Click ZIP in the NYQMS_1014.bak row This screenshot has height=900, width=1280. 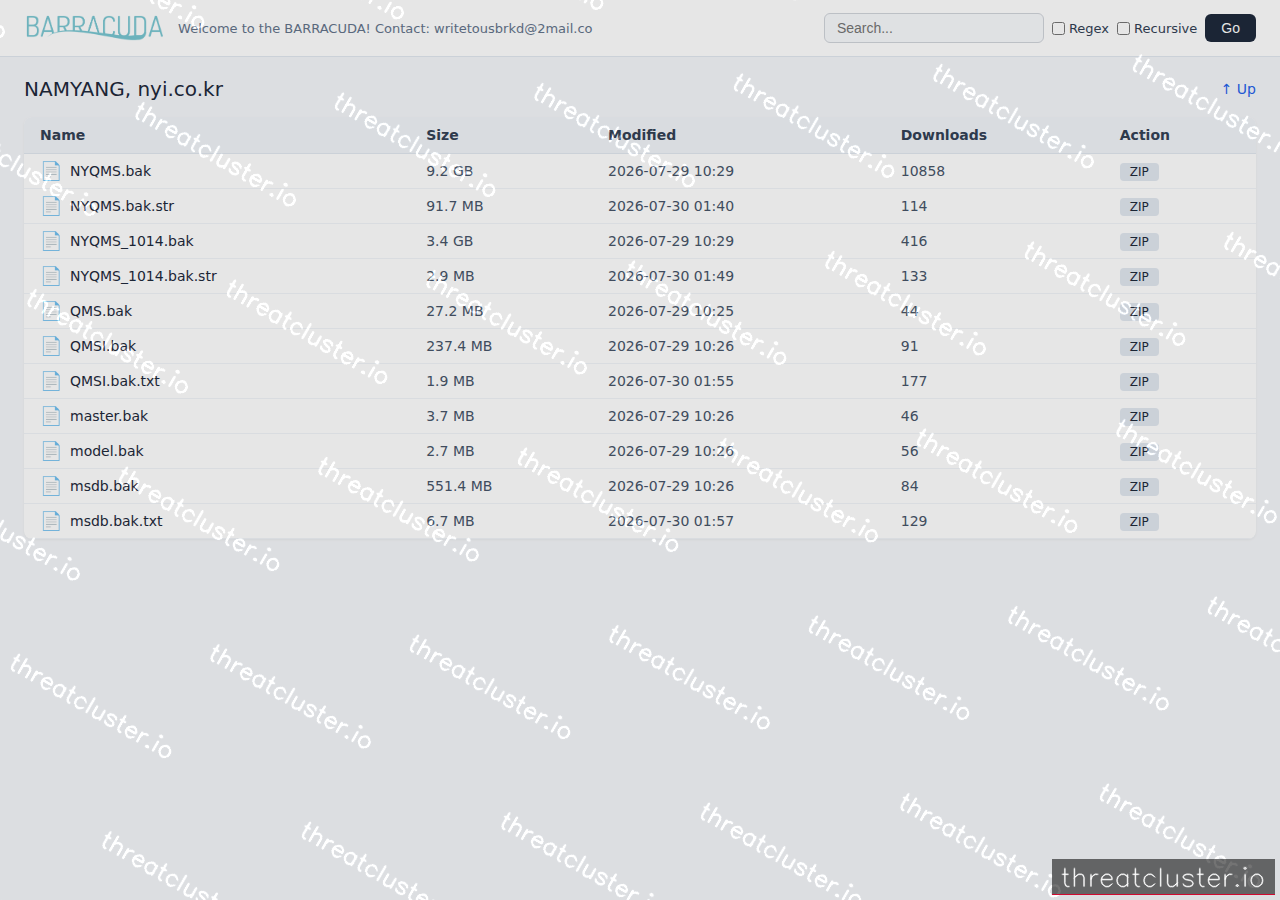coord(1139,242)
